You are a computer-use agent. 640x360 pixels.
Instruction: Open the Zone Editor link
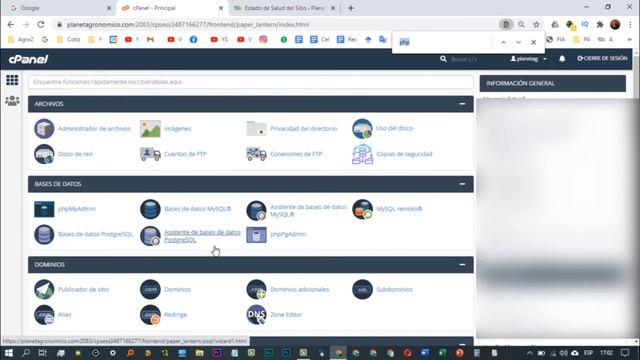[286, 315]
